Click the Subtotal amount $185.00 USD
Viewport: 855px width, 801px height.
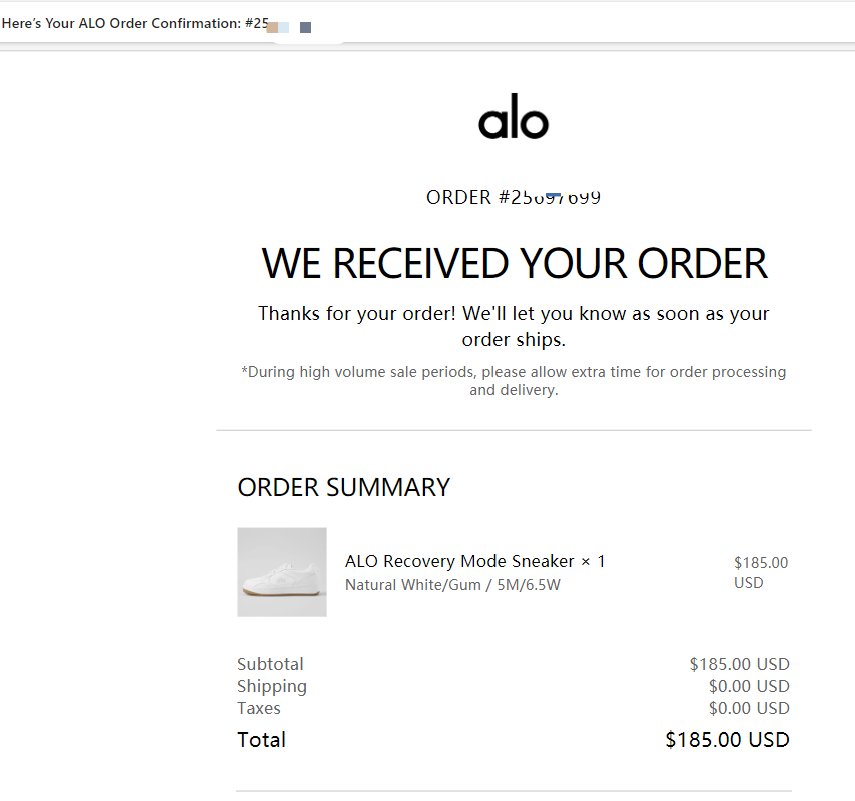(739, 664)
